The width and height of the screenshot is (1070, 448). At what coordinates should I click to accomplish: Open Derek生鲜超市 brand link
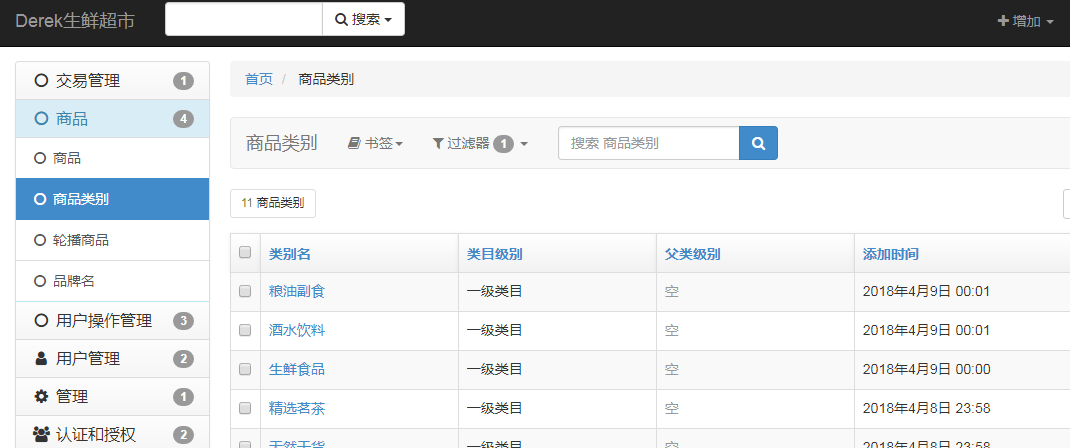pos(75,20)
